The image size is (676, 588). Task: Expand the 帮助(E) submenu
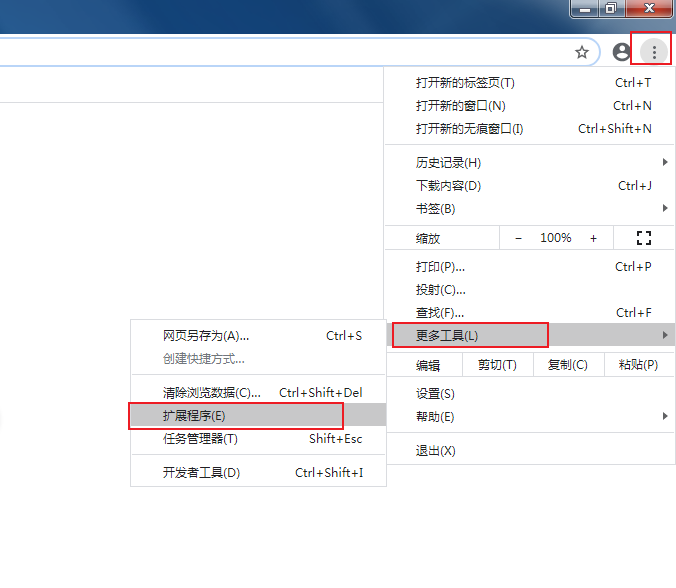(x=529, y=416)
